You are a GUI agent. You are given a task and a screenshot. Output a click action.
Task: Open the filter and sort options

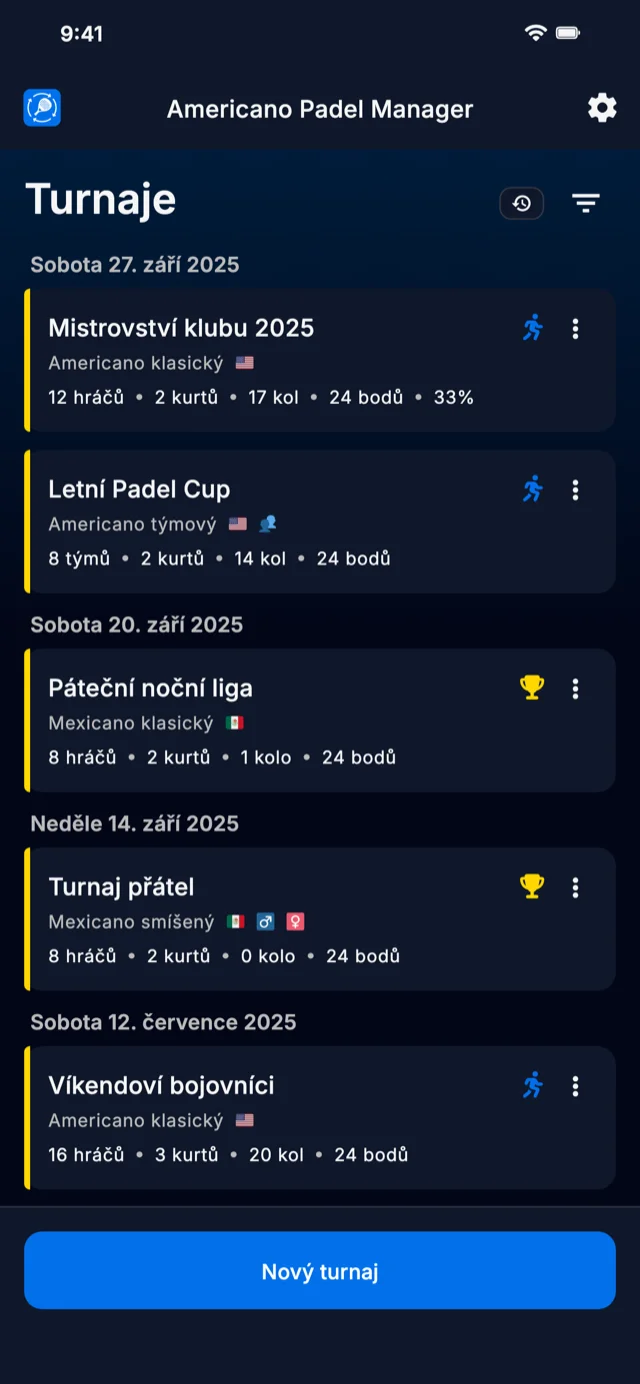point(586,204)
